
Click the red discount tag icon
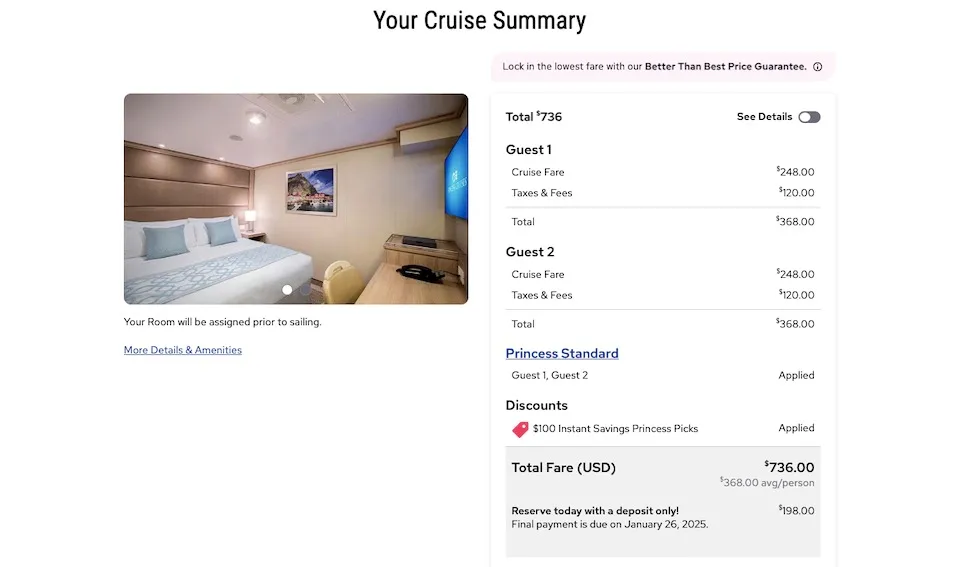click(x=520, y=429)
